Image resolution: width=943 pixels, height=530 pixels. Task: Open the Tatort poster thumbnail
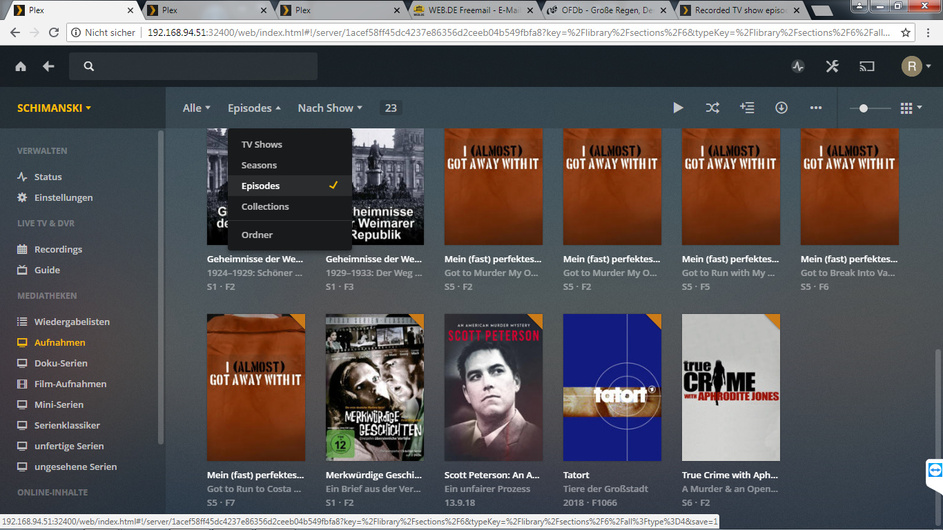[x=612, y=387]
